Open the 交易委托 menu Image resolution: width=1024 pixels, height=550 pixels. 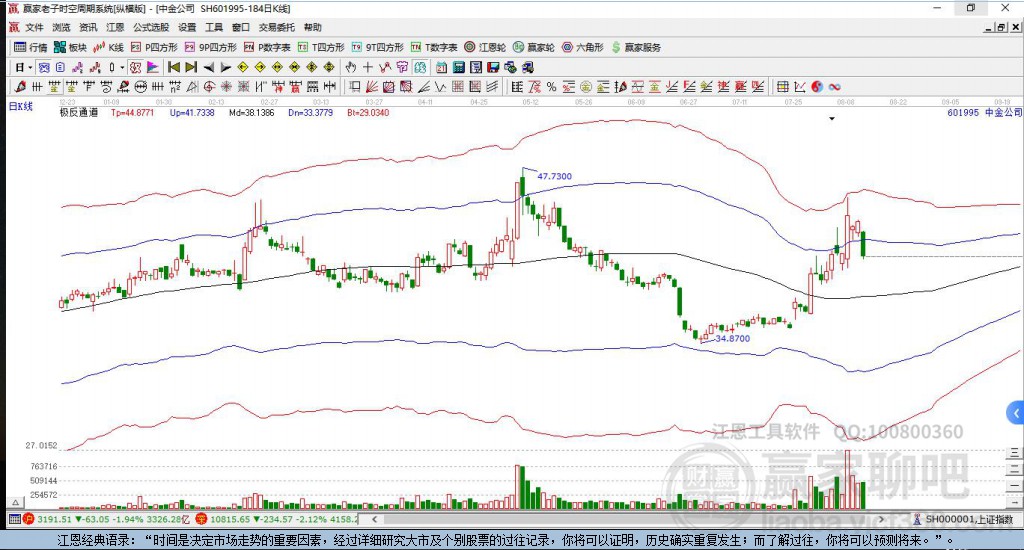(x=276, y=27)
